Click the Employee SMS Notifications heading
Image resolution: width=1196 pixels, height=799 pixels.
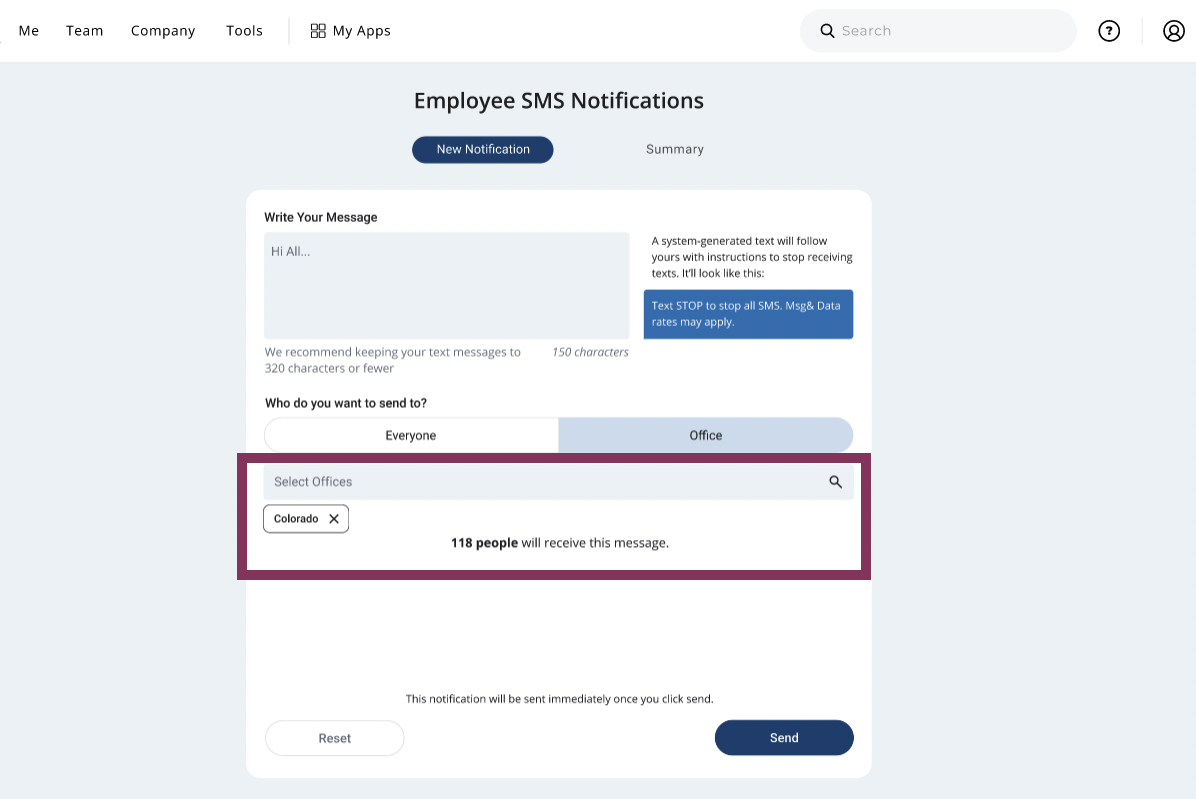558,101
